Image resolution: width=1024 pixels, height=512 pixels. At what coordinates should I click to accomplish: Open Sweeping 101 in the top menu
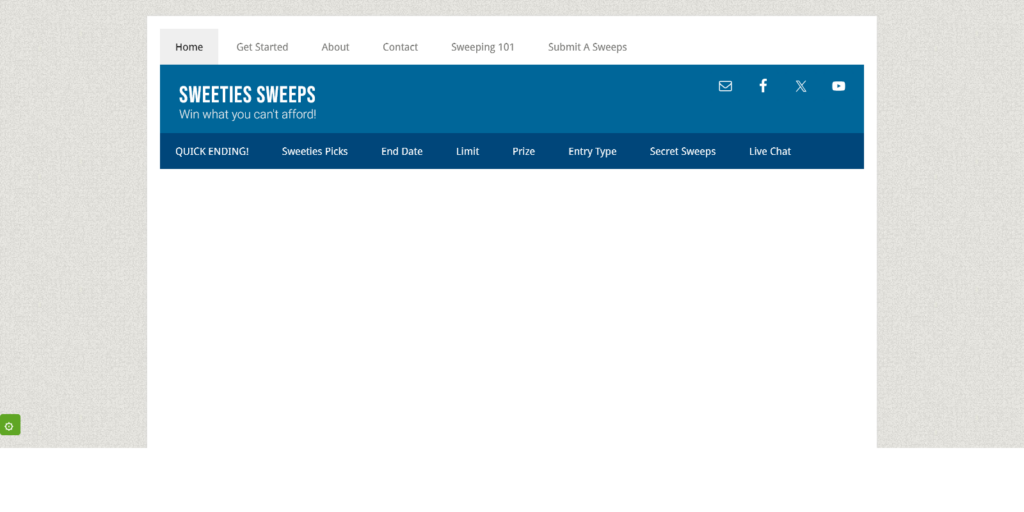pos(483,47)
